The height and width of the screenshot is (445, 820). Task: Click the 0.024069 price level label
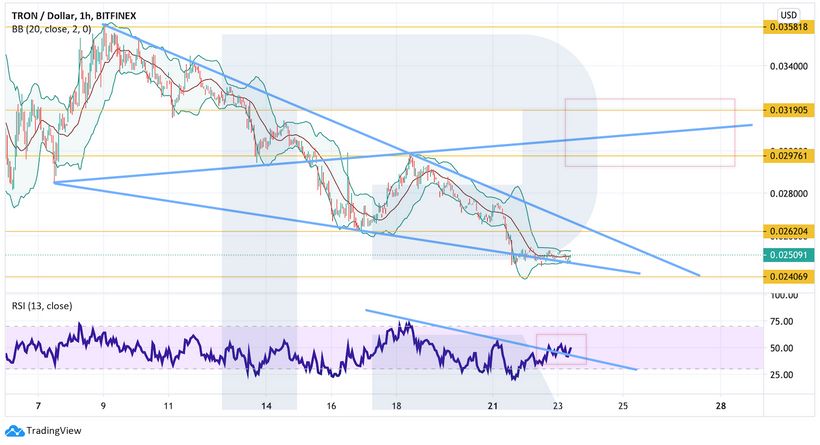click(786, 276)
